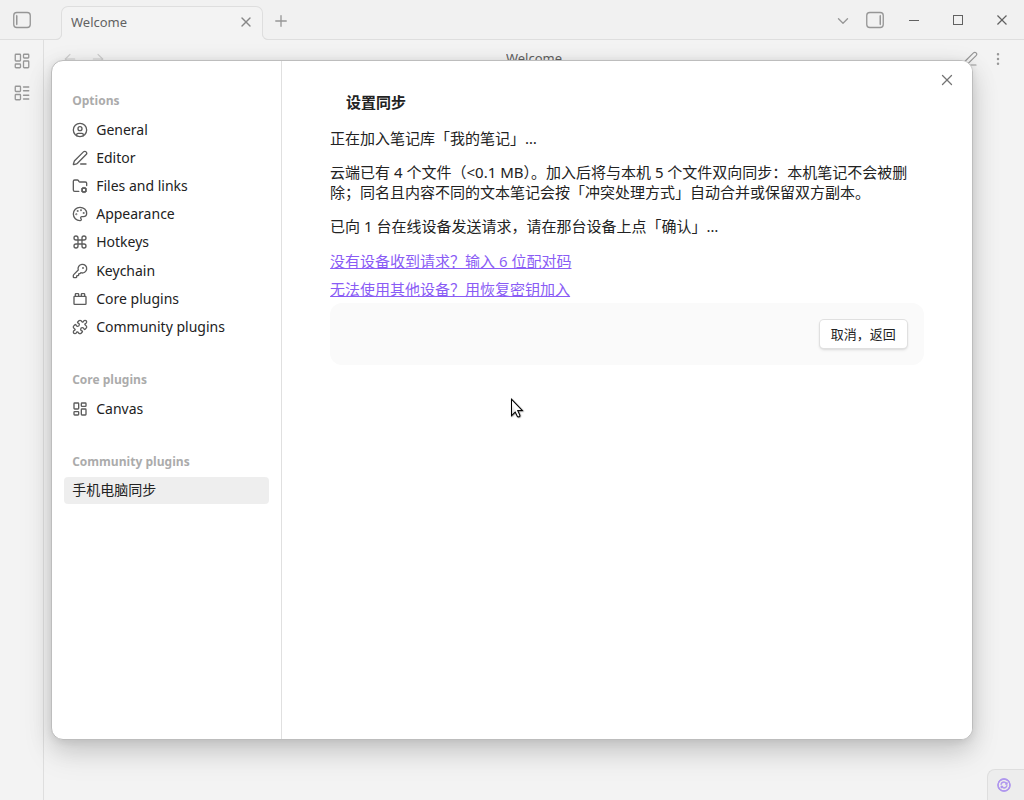Toggle the left sidebar icon
This screenshot has height=800, width=1024.
click(22, 21)
